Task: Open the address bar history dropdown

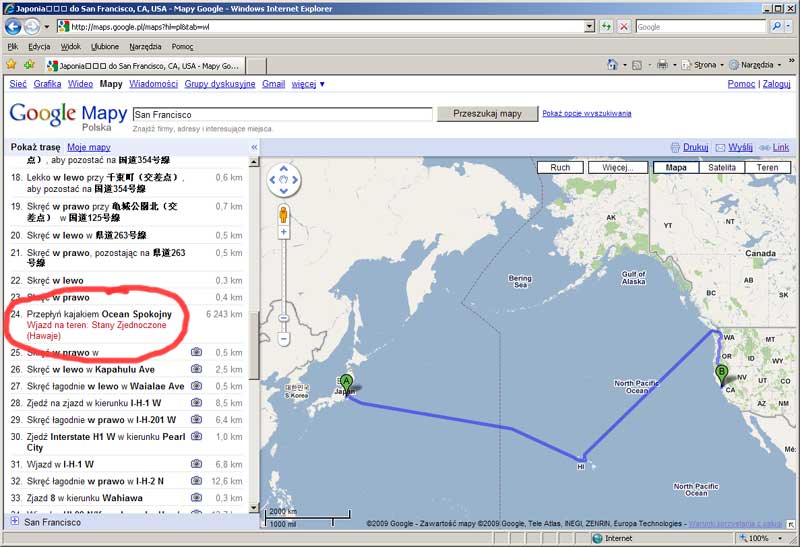Action: pyautogui.click(x=589, y=27)
